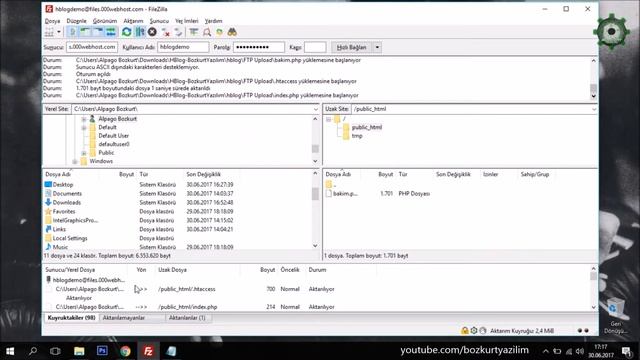Expand the Default tree node
The width and height of the screenshot is (640, 360).
coord(84,127)
